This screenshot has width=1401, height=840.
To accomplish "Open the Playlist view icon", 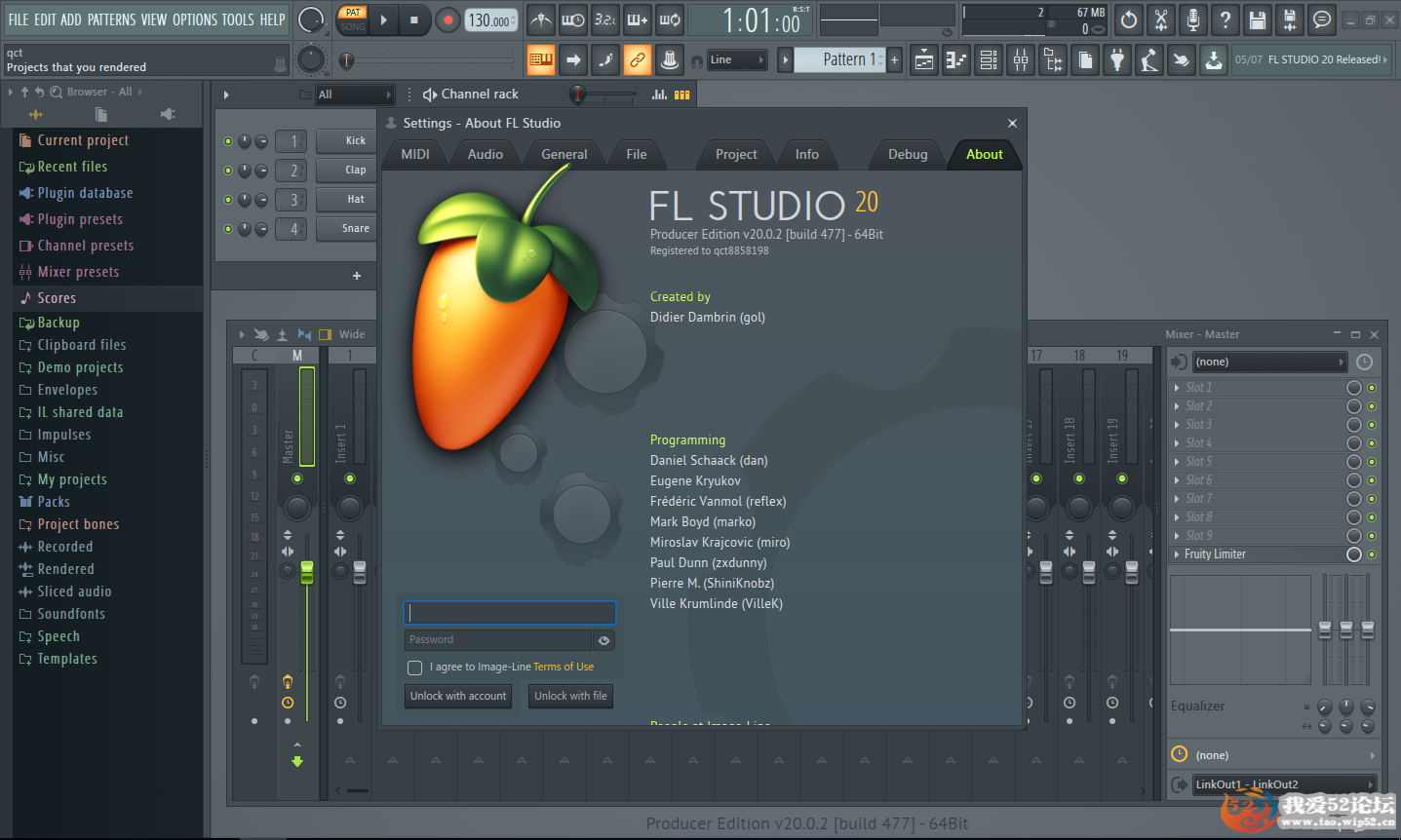I will click(x=924, y=60).
